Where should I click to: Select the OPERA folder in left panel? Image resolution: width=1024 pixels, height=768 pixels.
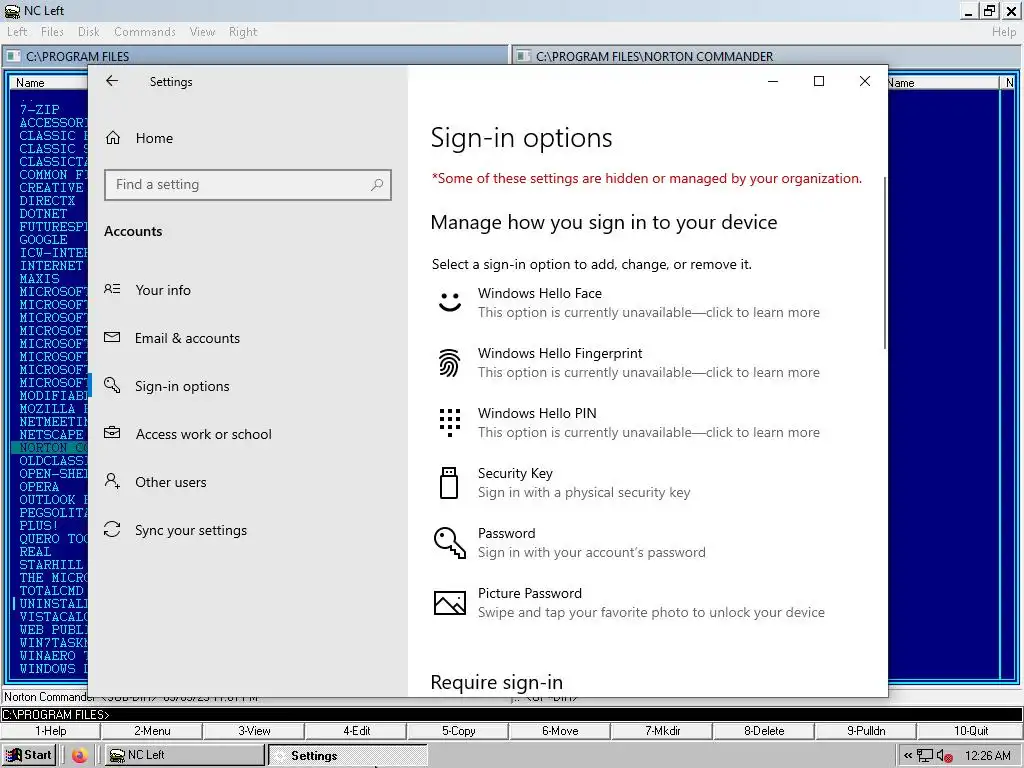39,487
